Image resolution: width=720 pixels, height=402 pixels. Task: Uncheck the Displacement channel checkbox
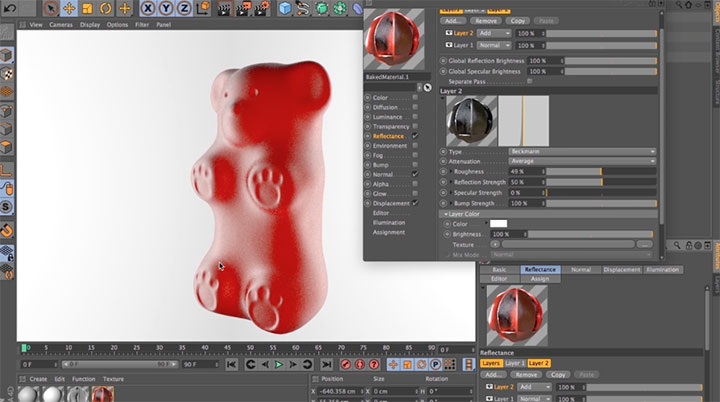pos(415,203)
